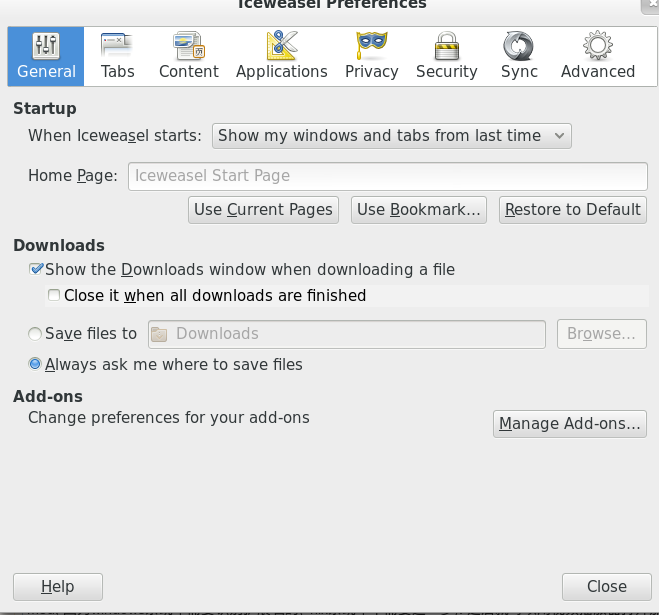Select the General sliders icon
659x615 pixels.
[46, 46]
